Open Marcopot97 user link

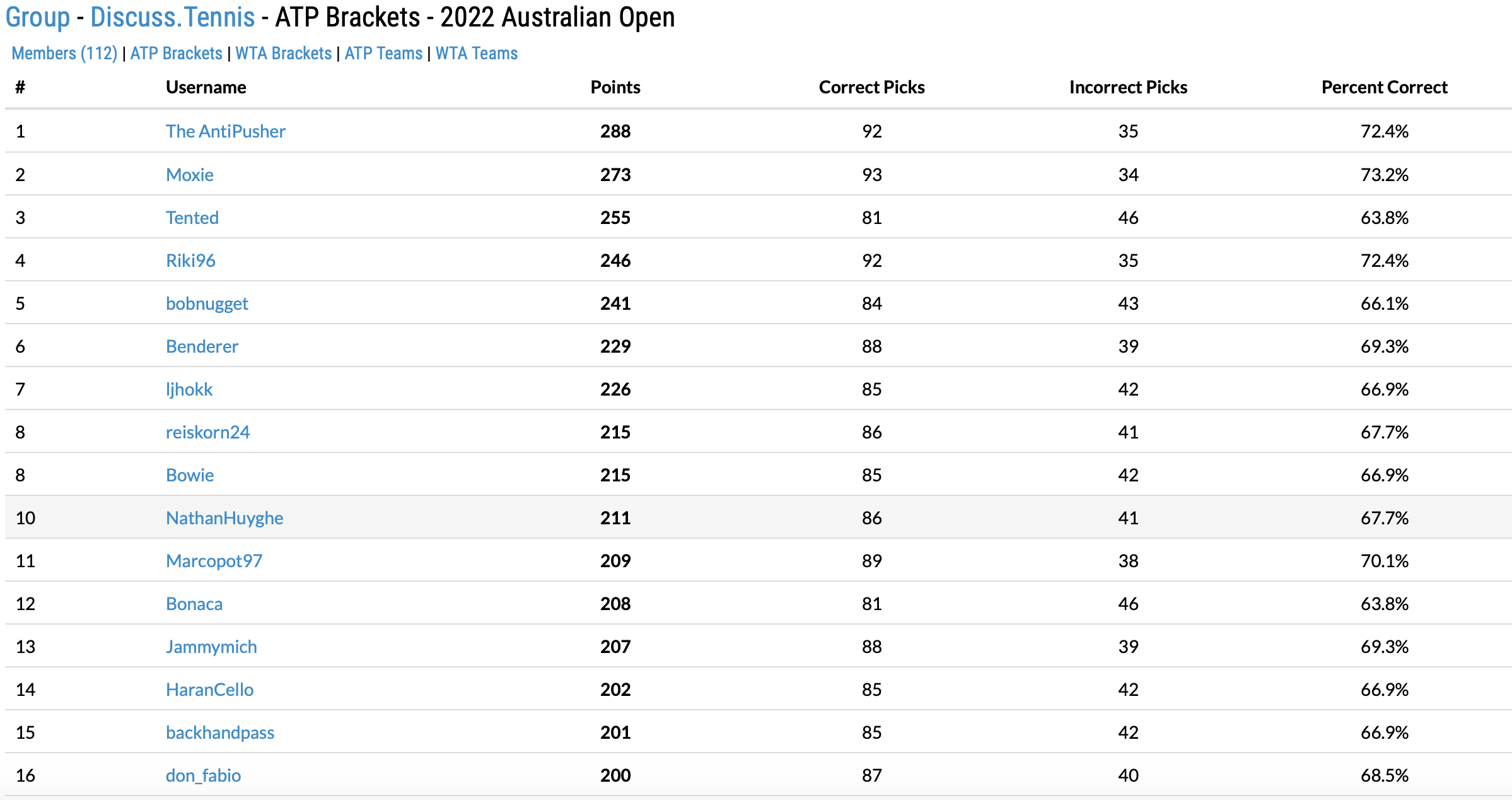click(214, 561)
